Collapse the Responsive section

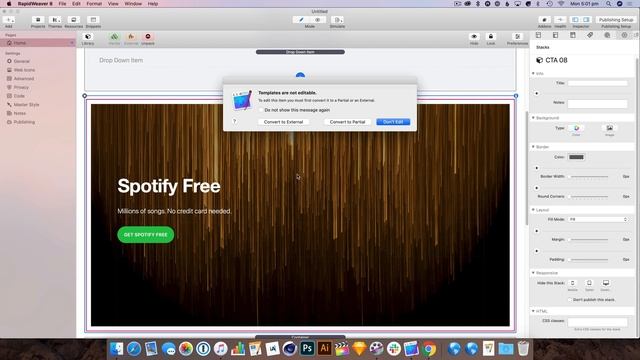pos(533,273)
